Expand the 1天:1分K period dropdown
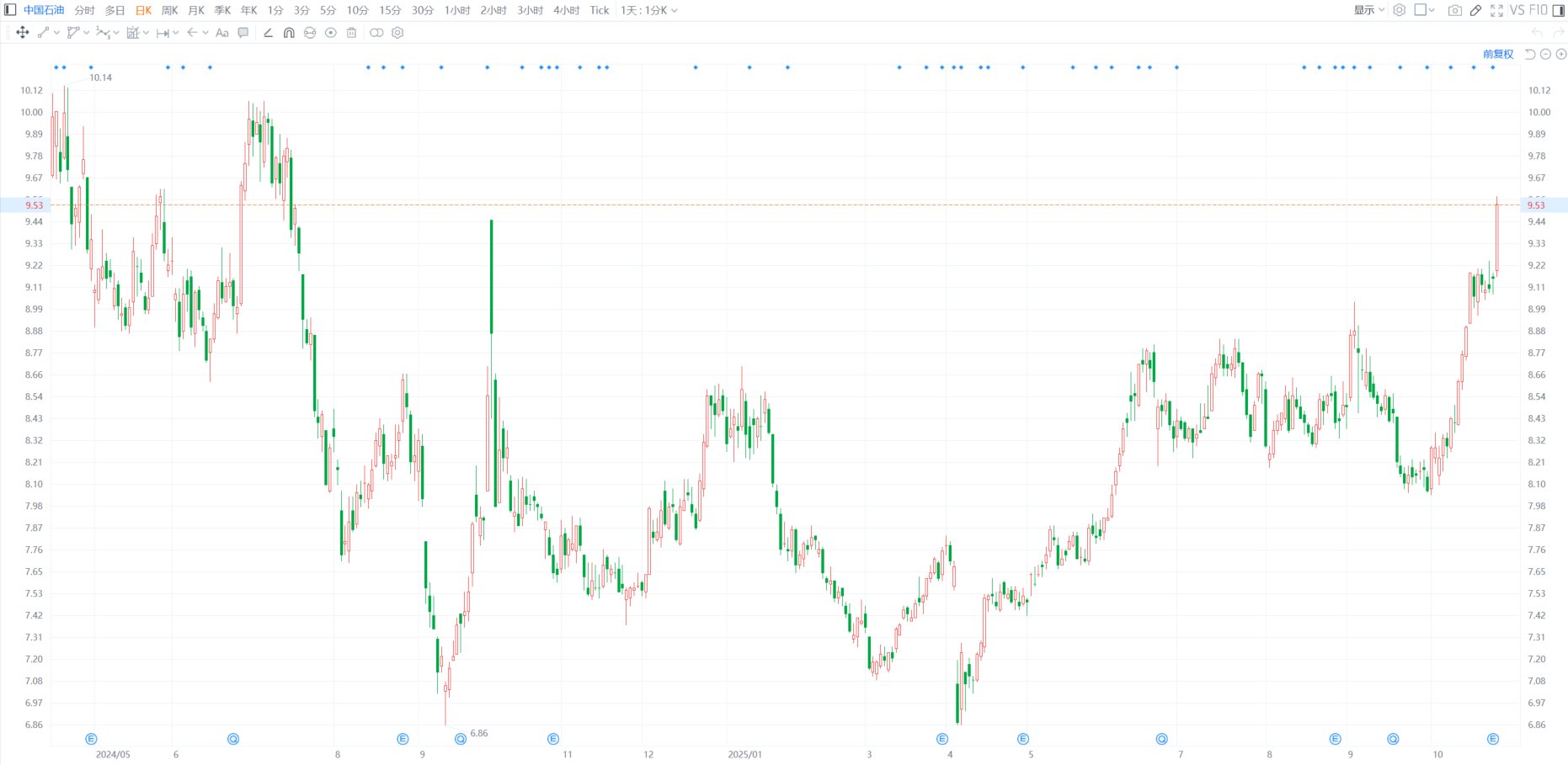 coord(648,10)
